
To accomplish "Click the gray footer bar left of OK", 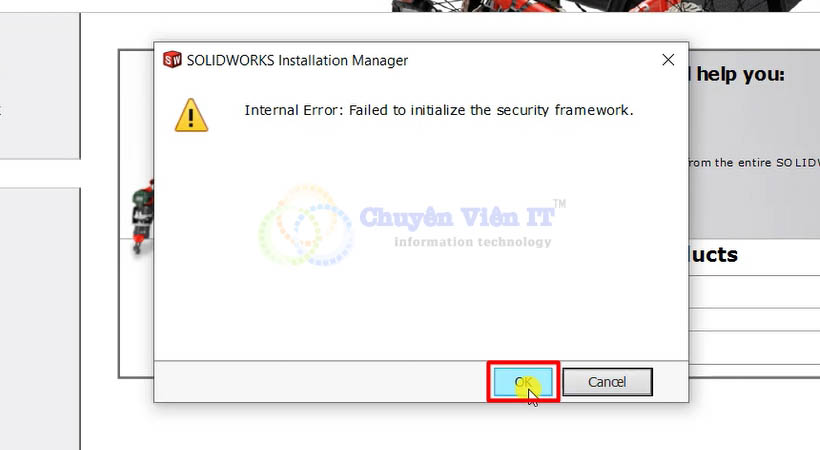I will coord(322,381).
